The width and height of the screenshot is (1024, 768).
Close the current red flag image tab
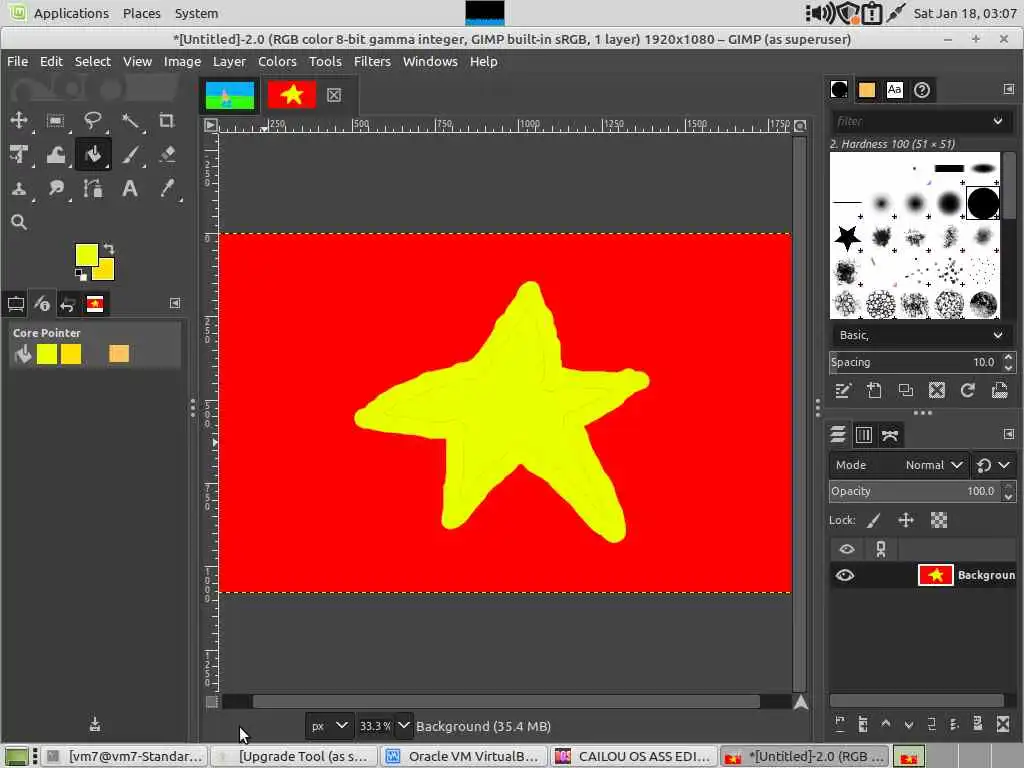[x=334, y=95]
